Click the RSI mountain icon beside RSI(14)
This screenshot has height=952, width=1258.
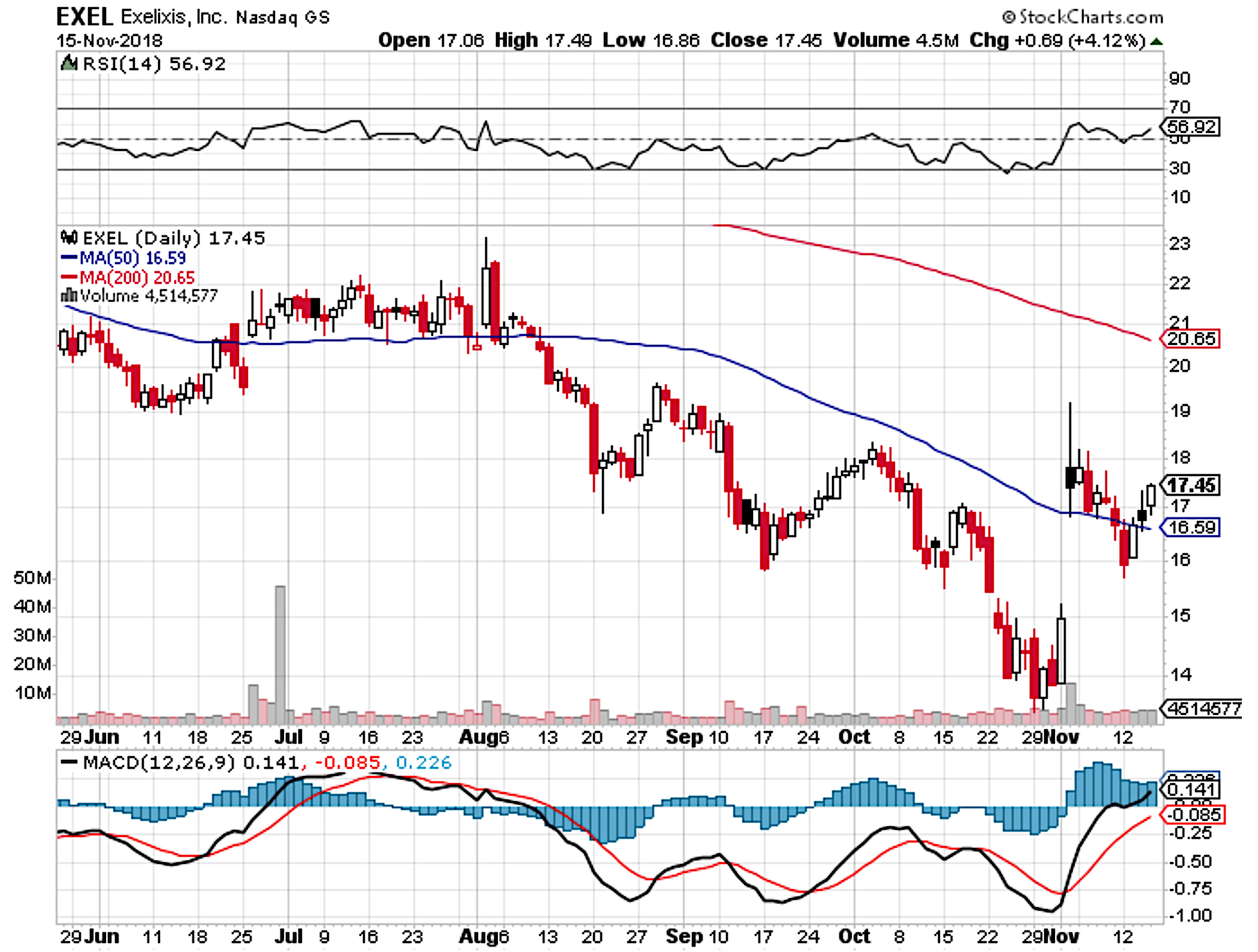68,64
